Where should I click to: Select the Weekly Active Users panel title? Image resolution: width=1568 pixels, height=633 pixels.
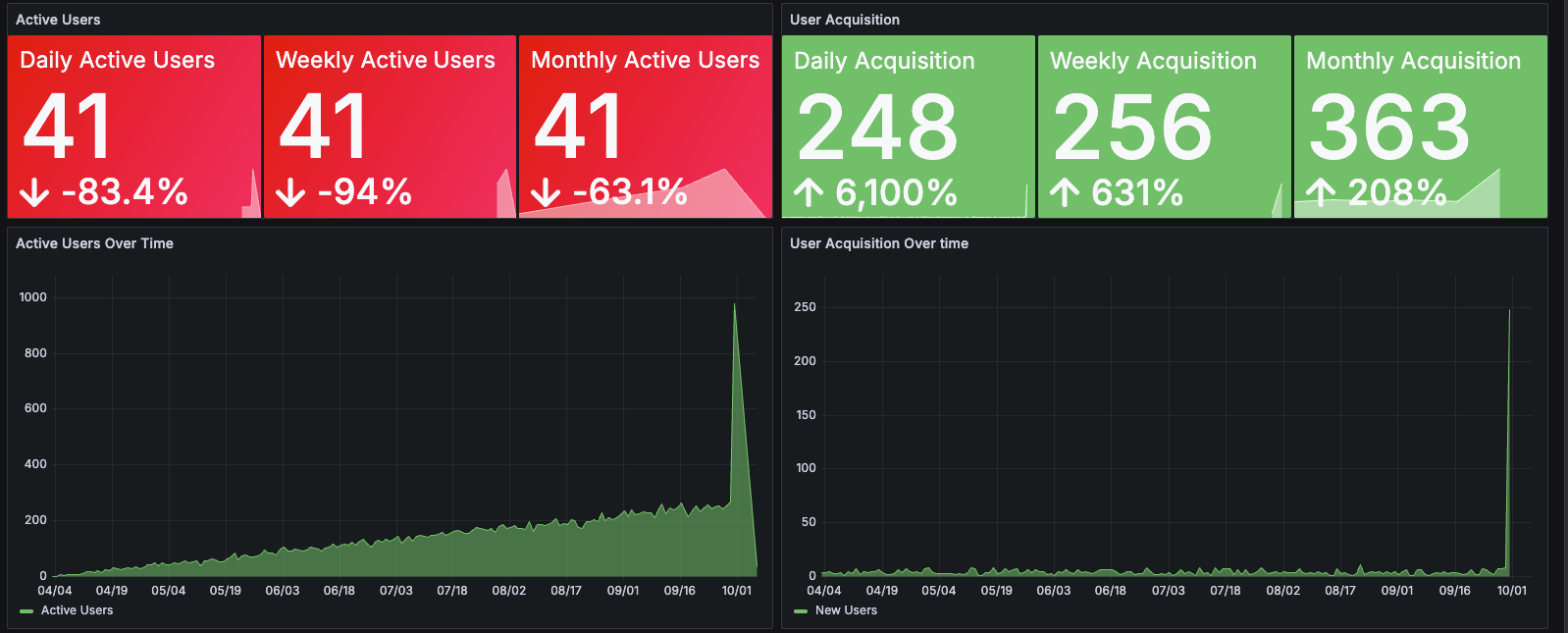click(x=386, y=60)
